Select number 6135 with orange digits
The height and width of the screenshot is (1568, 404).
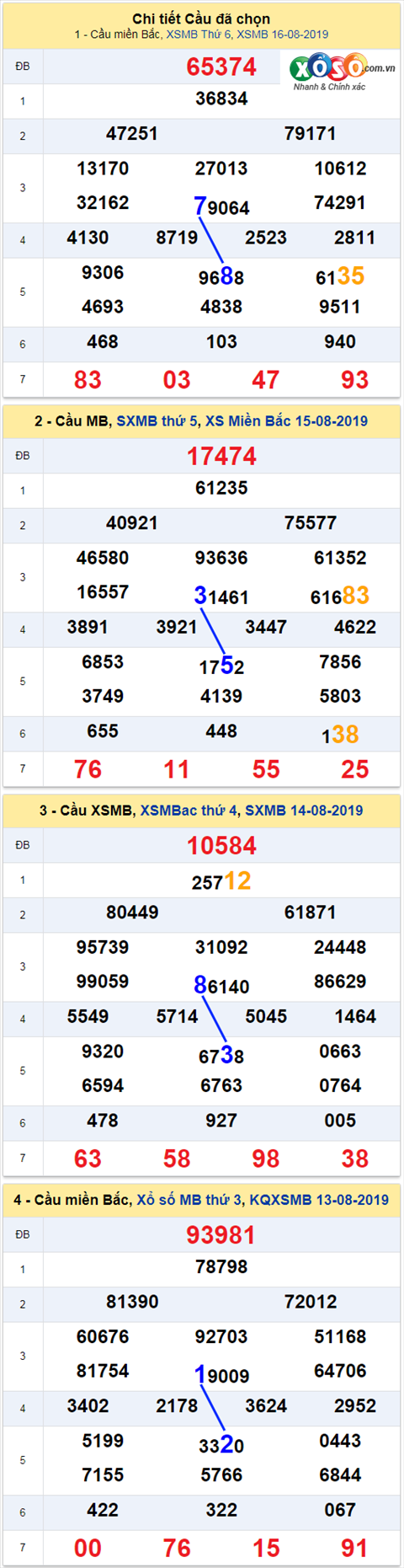coord(340,276)
